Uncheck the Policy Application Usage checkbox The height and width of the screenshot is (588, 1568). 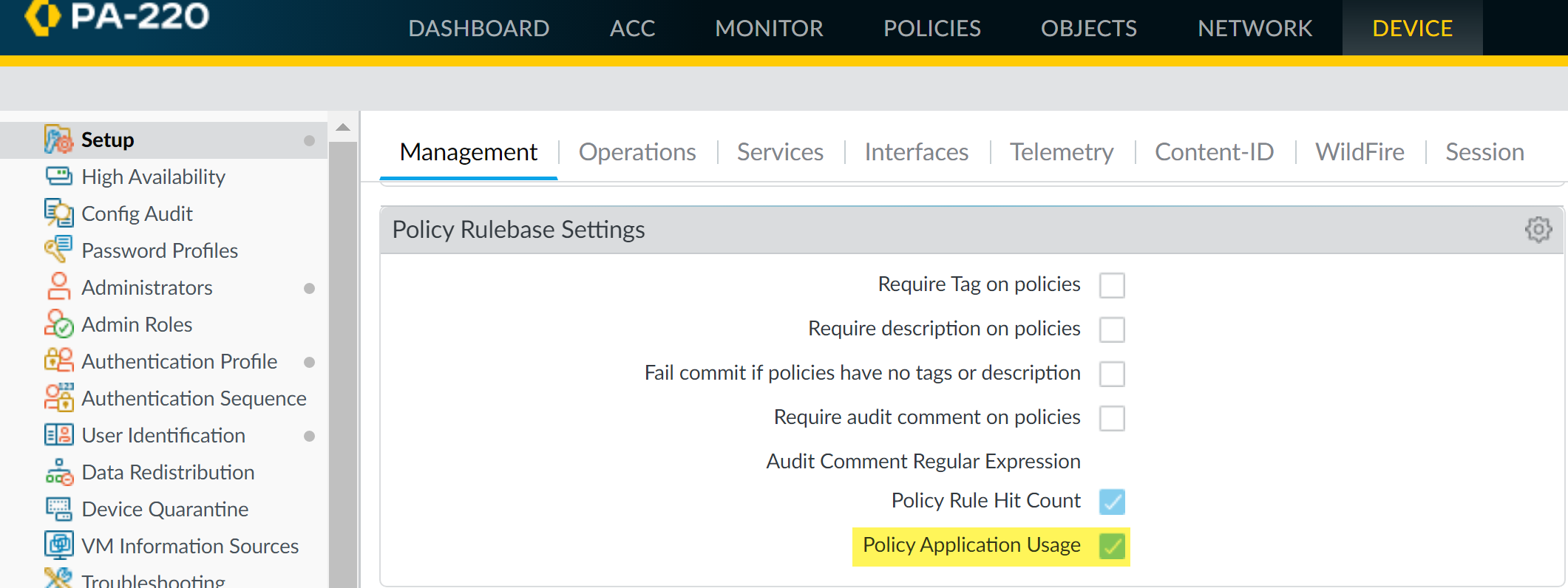tap(1111, 547)
